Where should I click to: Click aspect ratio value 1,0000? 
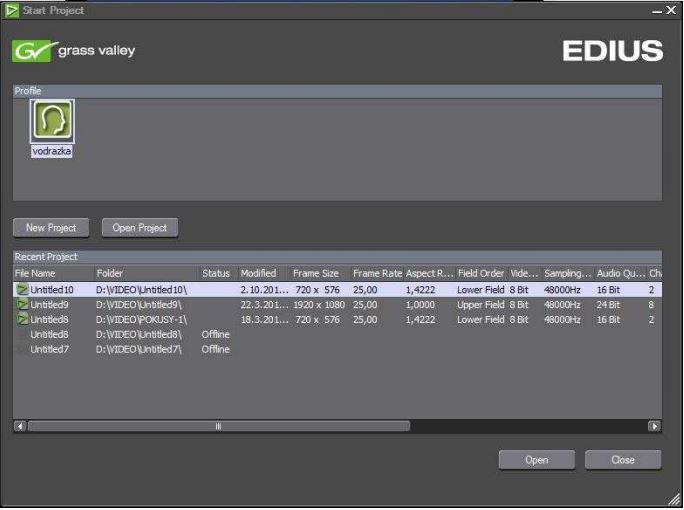pos(420,305)
